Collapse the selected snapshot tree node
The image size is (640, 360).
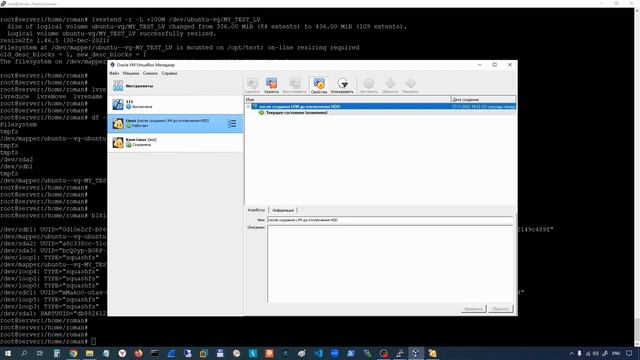(248, 107)
